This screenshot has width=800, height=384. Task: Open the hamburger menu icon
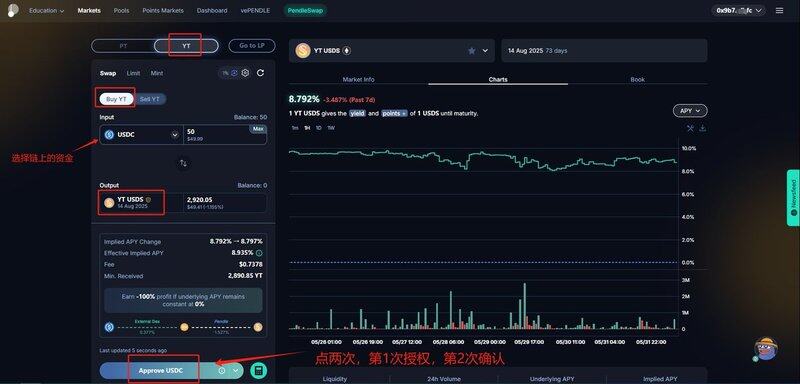tap(779, 10)
